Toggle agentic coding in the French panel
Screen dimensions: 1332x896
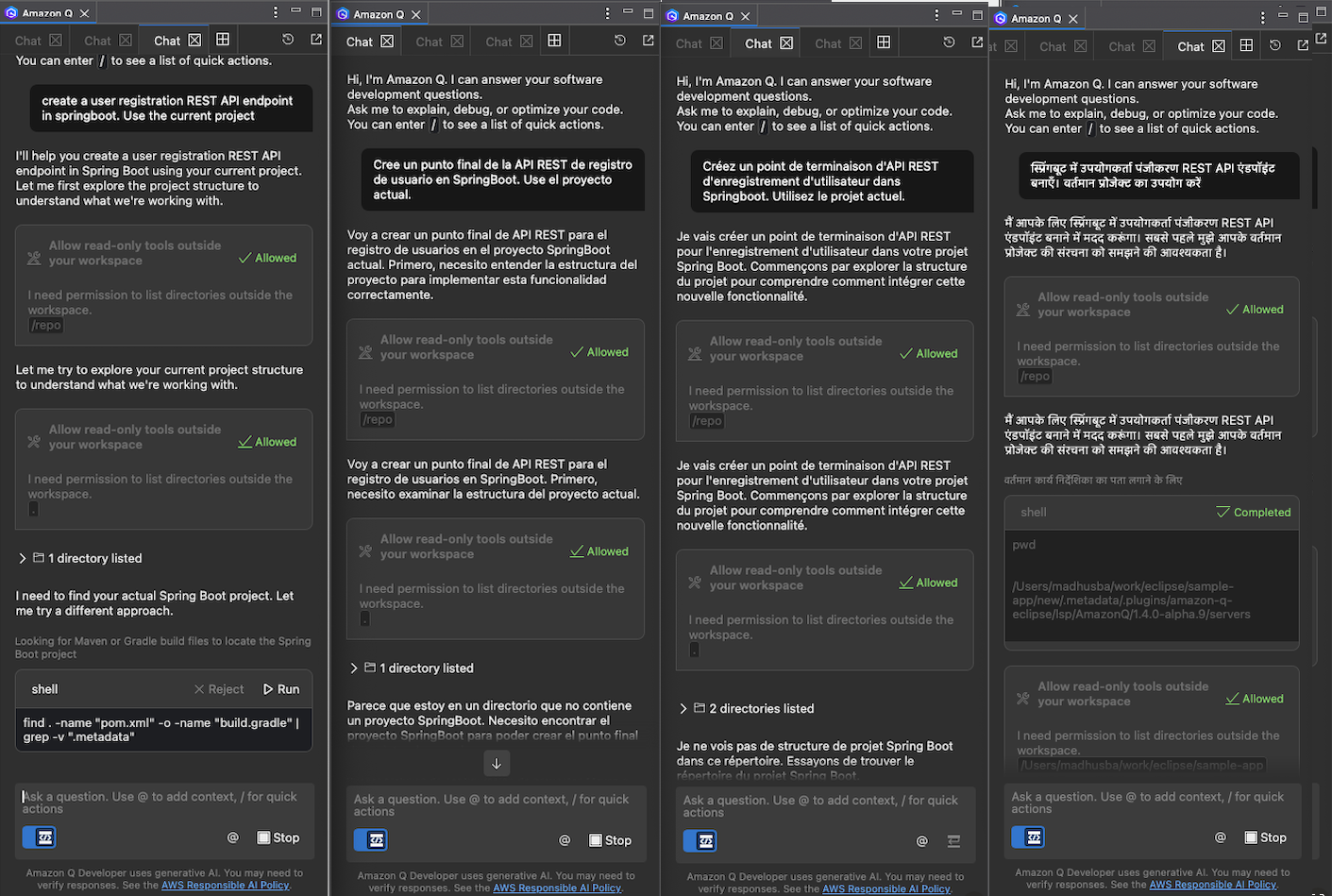pos(700,841)
